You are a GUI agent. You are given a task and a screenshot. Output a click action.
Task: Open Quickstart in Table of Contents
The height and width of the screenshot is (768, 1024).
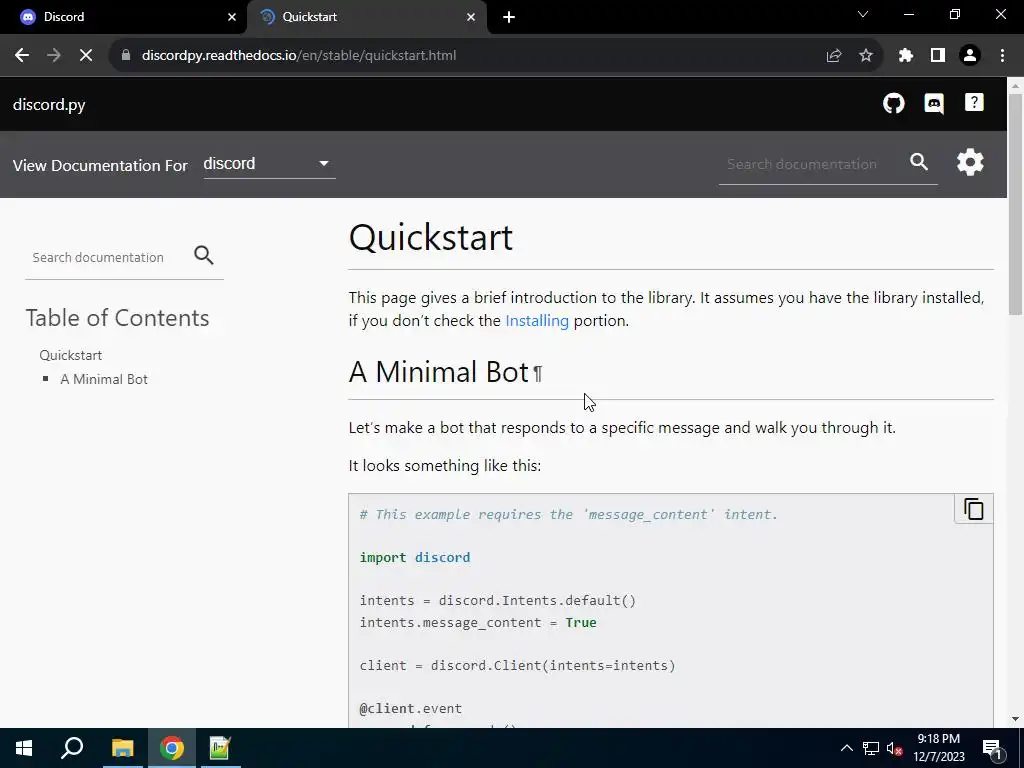tap(71, 355)
